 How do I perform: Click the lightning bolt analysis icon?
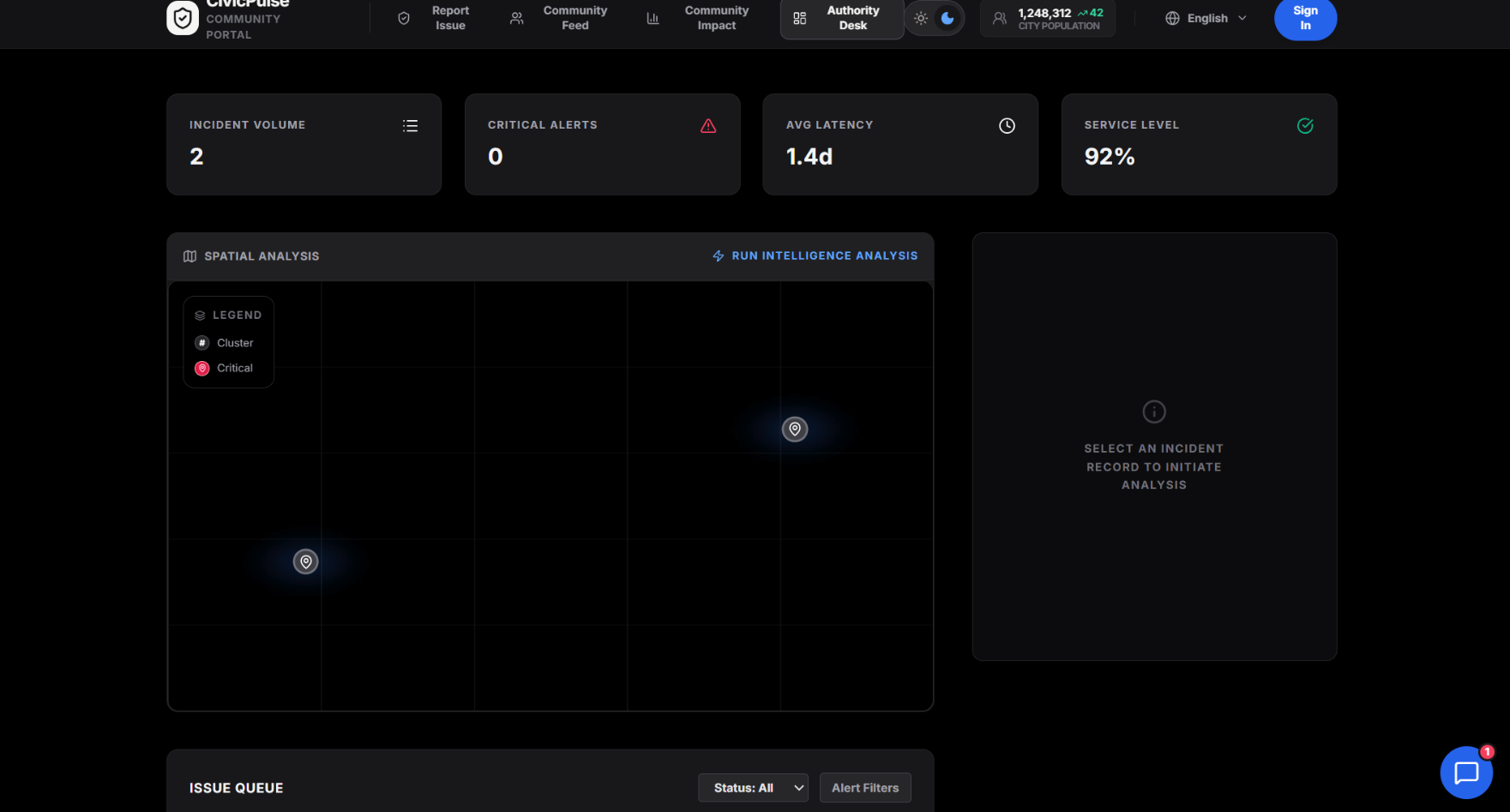tap(719, 256)
